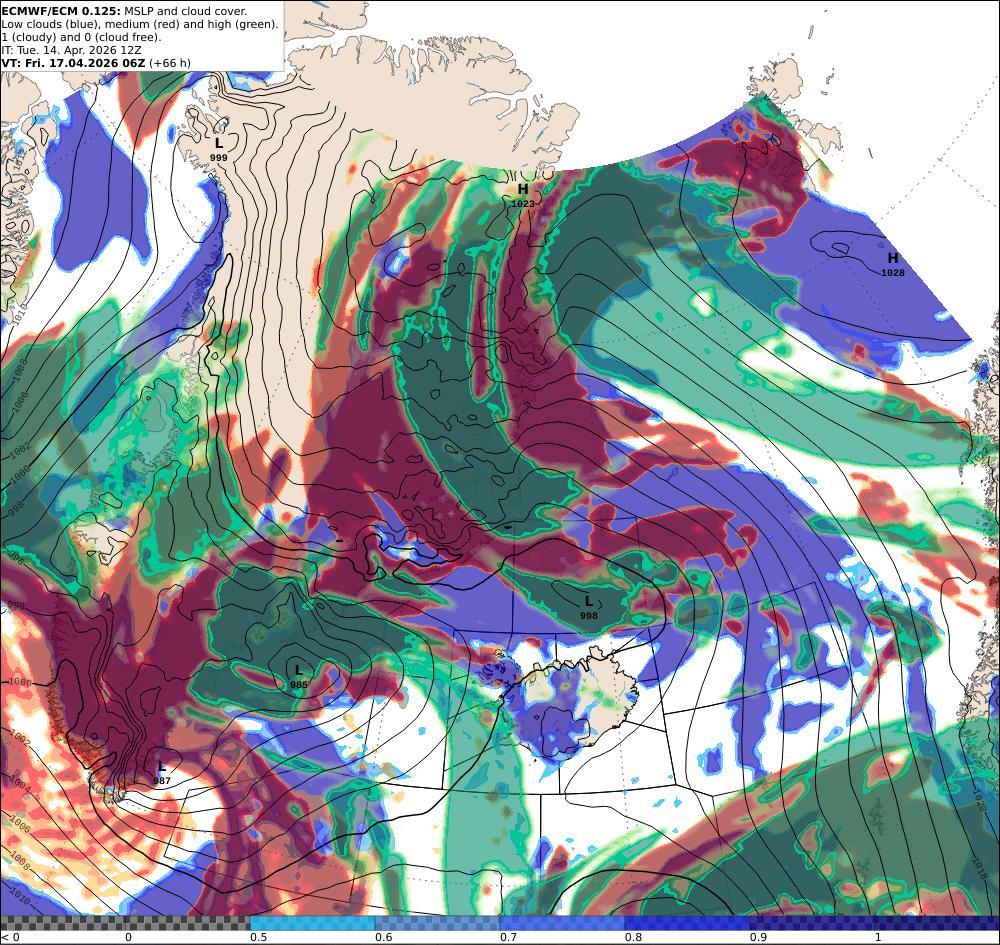Click the 'Low clouds (blue), medium (red) and high (green).' legend line
The width and height of the screenshot is (1000, 945).
click(140, 24)
